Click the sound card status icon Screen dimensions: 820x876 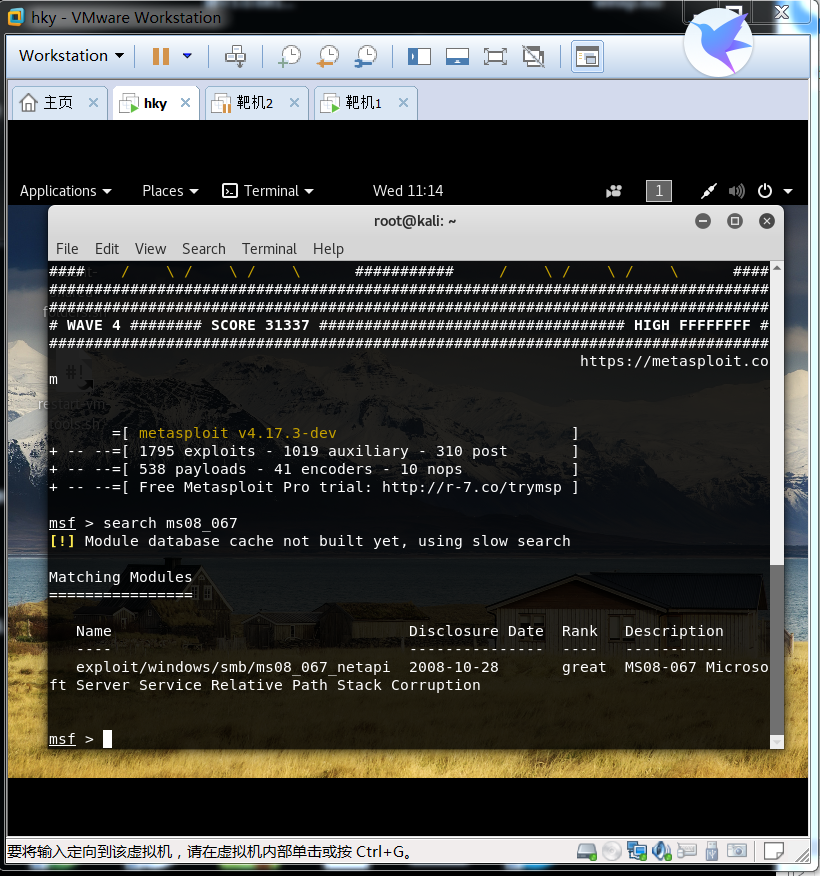pos(661,851)
